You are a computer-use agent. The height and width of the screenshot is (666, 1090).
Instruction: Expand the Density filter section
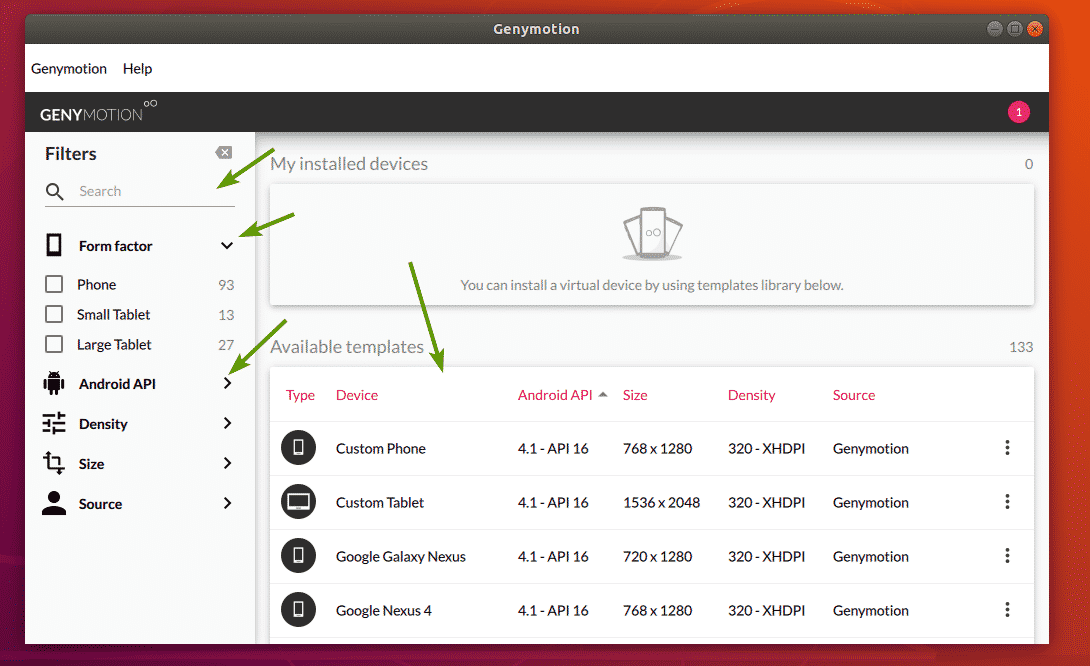(227, 424)
